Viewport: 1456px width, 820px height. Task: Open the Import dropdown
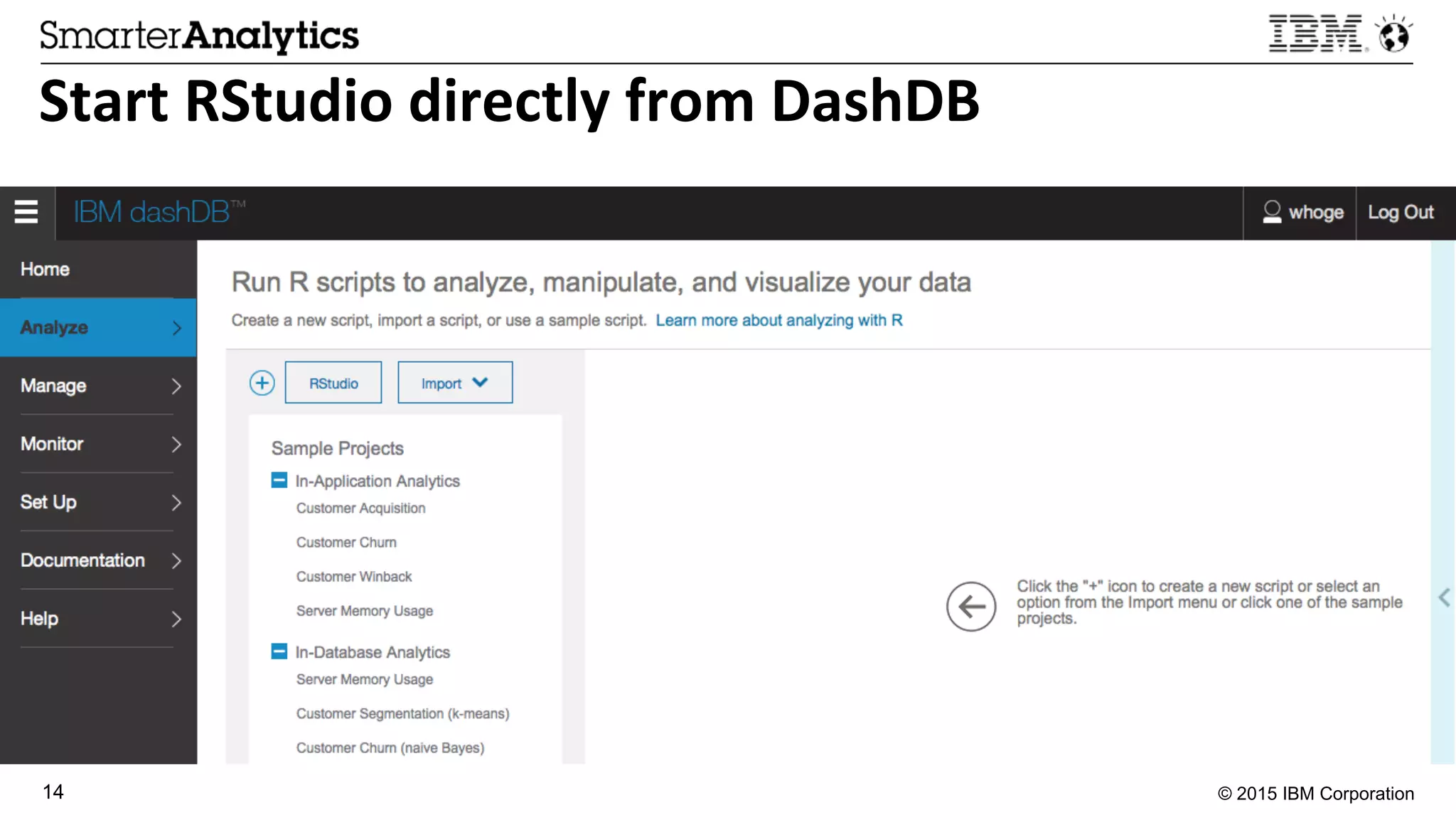[455, 383]
